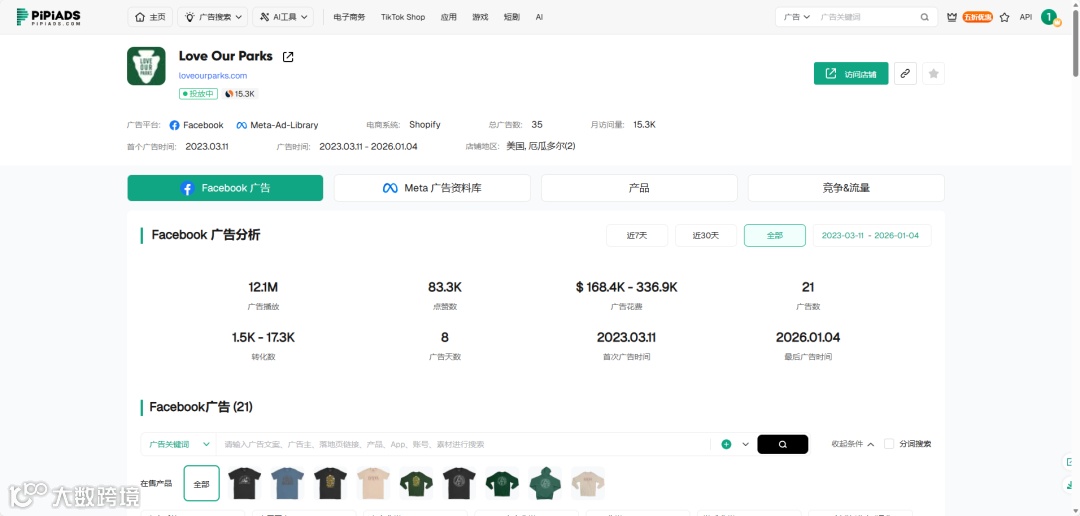The height and width of the screenshot is (516, 1080).
Task: Enable the 分词搜索 checkbox
Action: point(889,444)
